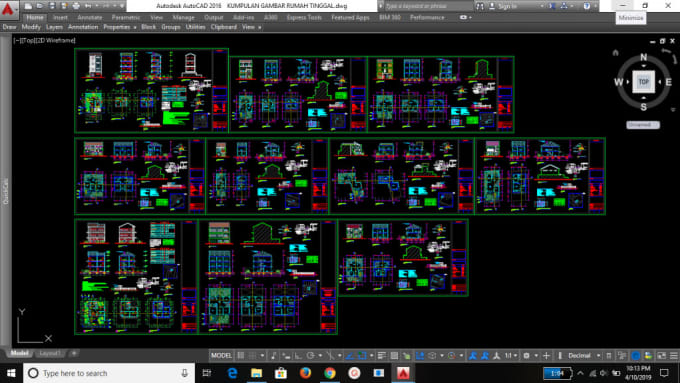This screenshot has width=680, height=383.
Task: Toggle Lineweight display in status bar
Action: (x=382, y=356)
